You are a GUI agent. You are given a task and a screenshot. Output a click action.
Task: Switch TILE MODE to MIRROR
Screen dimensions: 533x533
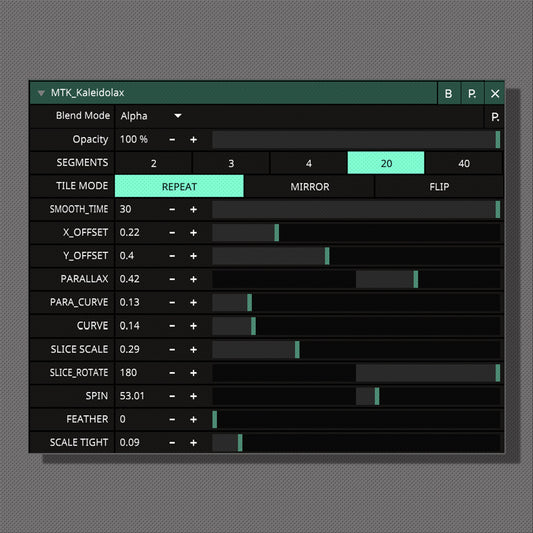click(x=309, y=187)
